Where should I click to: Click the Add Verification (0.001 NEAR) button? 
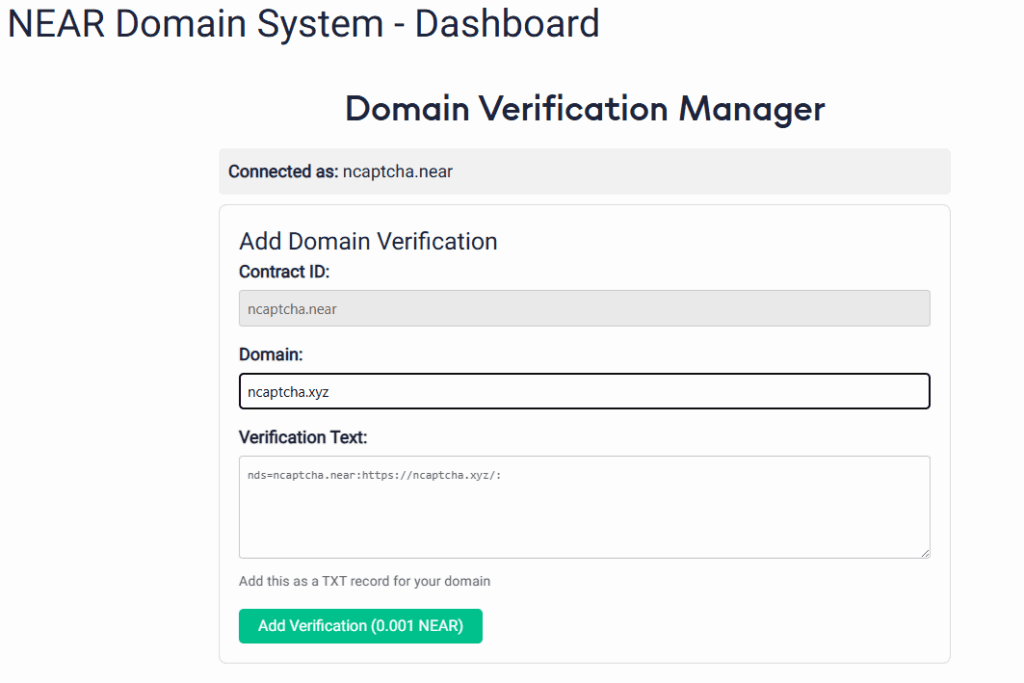tap(360, 626)
